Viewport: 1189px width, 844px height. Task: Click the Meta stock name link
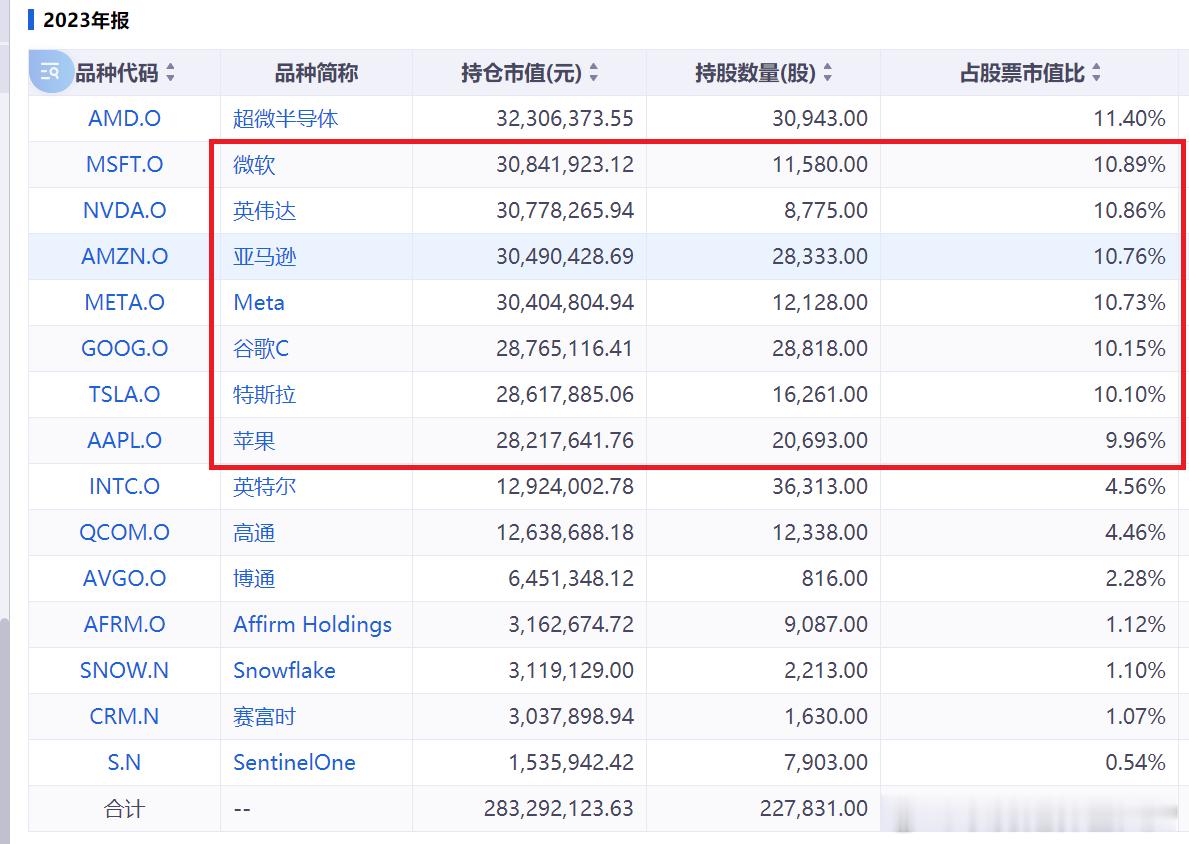[259, 303]
